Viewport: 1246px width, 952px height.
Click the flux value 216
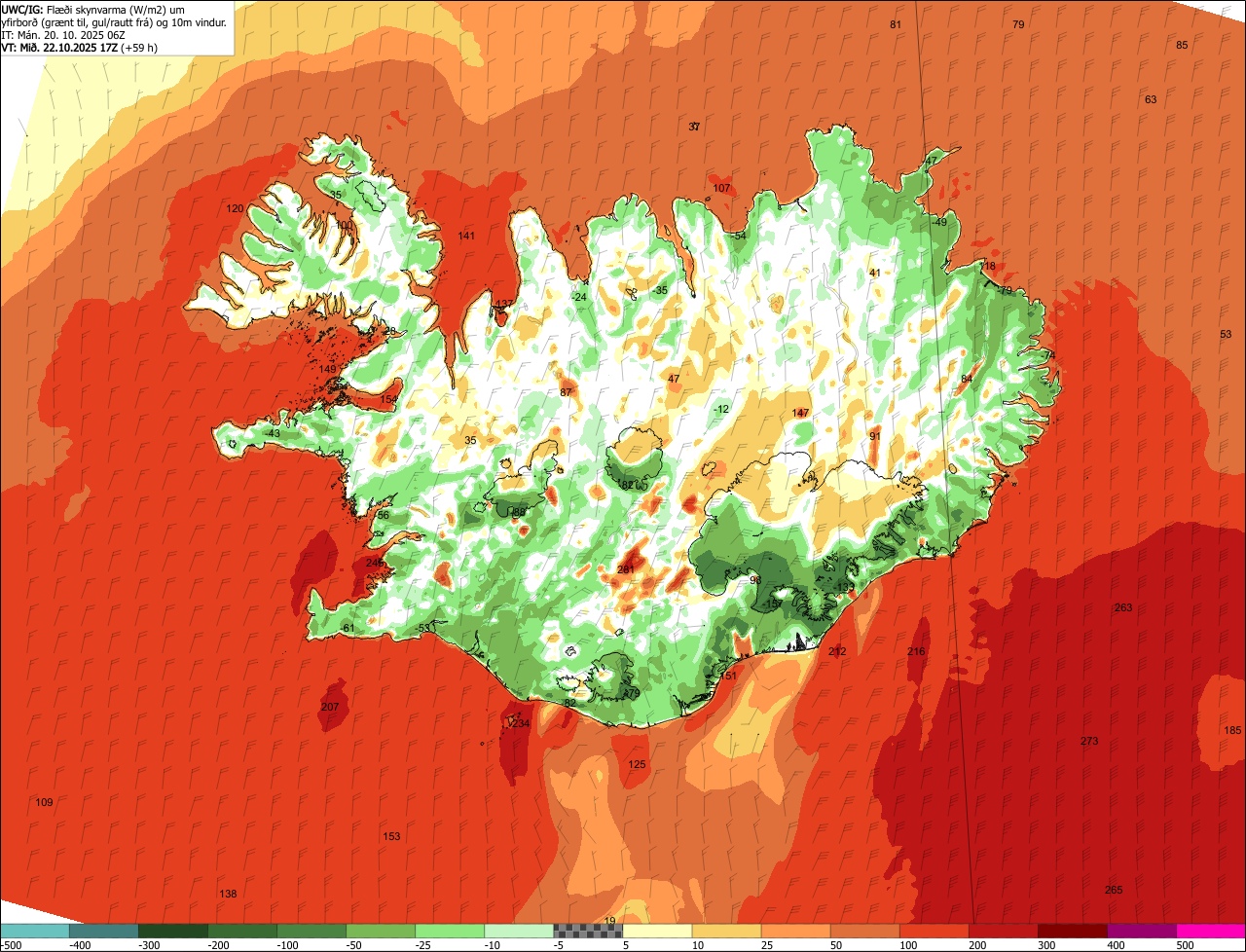916,651
